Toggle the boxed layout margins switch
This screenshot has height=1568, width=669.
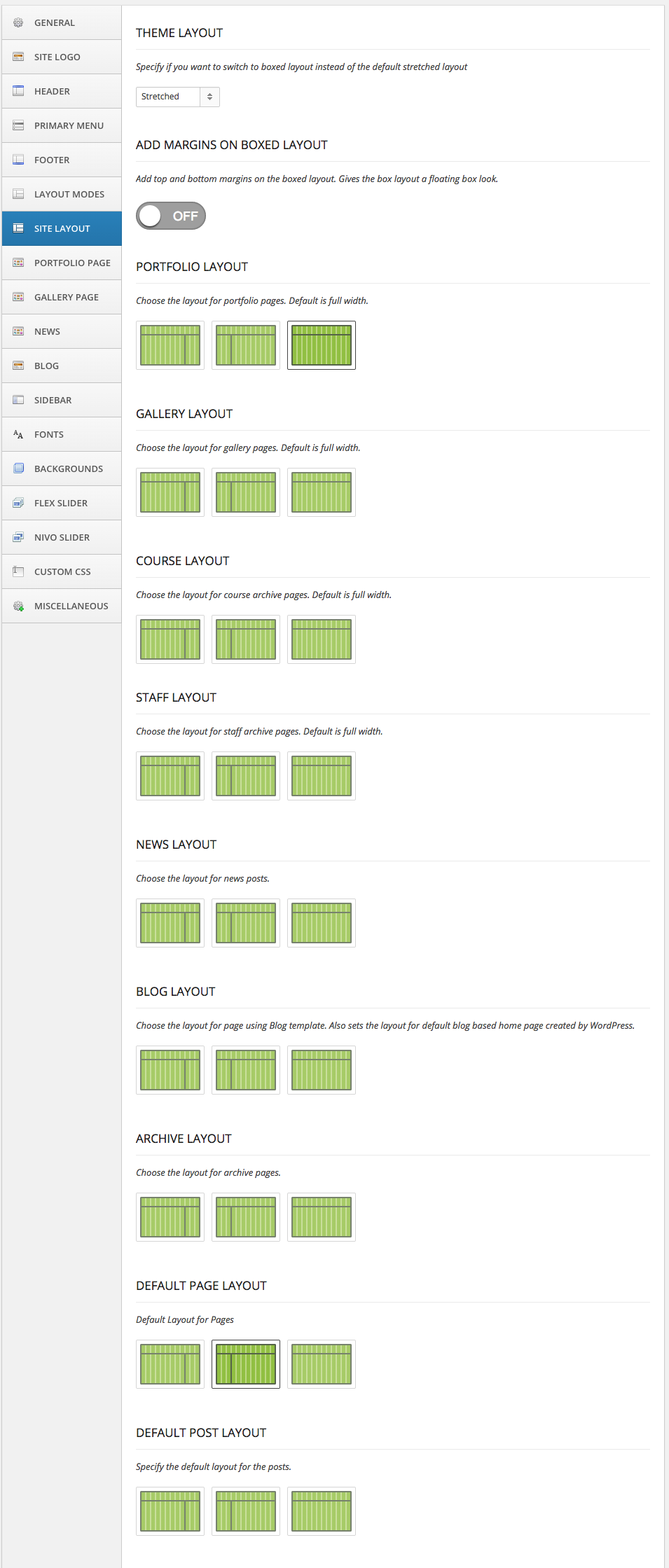coord(171,216)
